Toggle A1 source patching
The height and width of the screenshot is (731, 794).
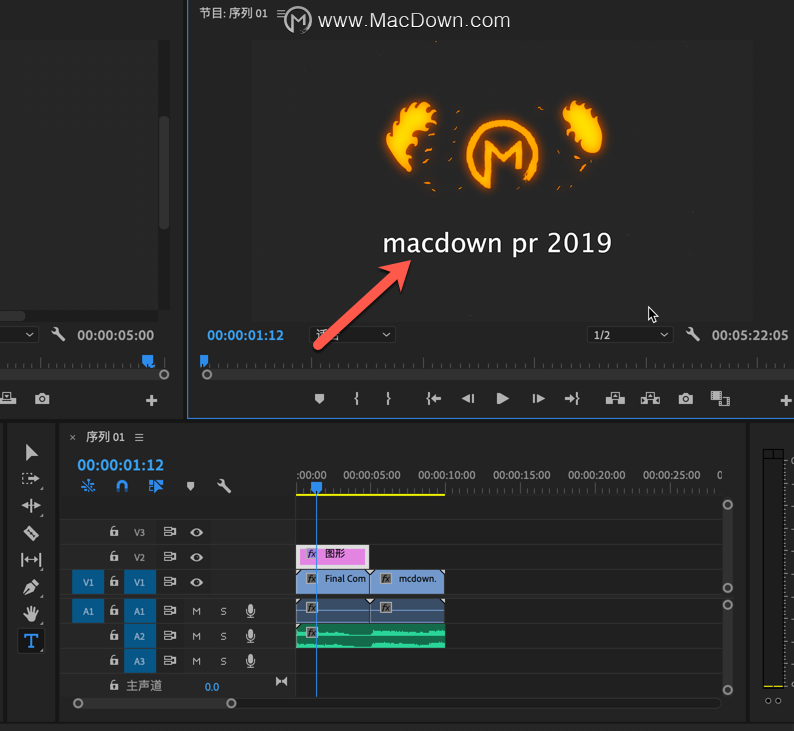(x=88, y=611)
